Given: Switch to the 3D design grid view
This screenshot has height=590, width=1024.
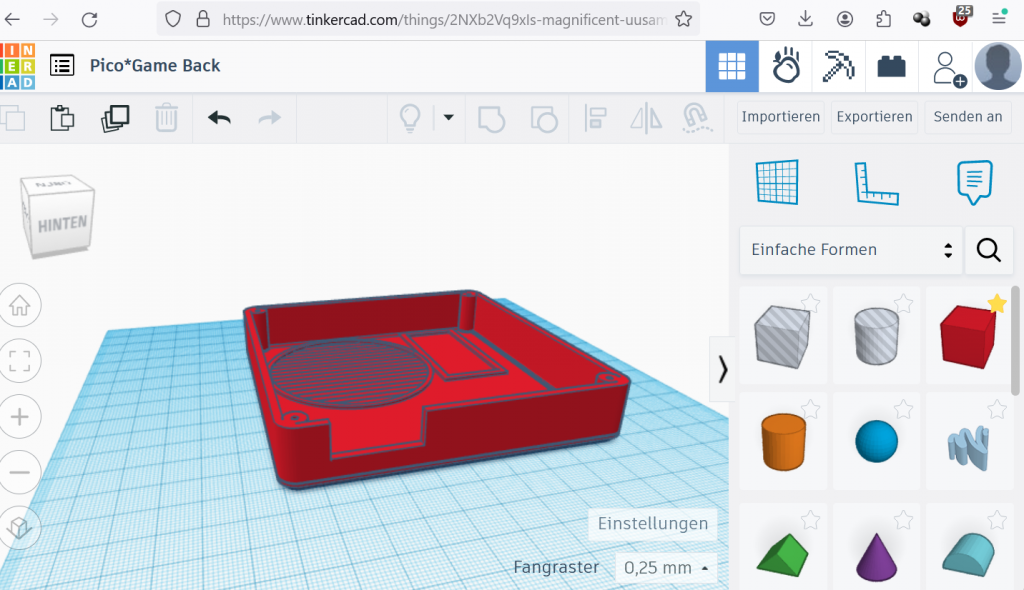Looking at the screenshot, I should point(732,66).
